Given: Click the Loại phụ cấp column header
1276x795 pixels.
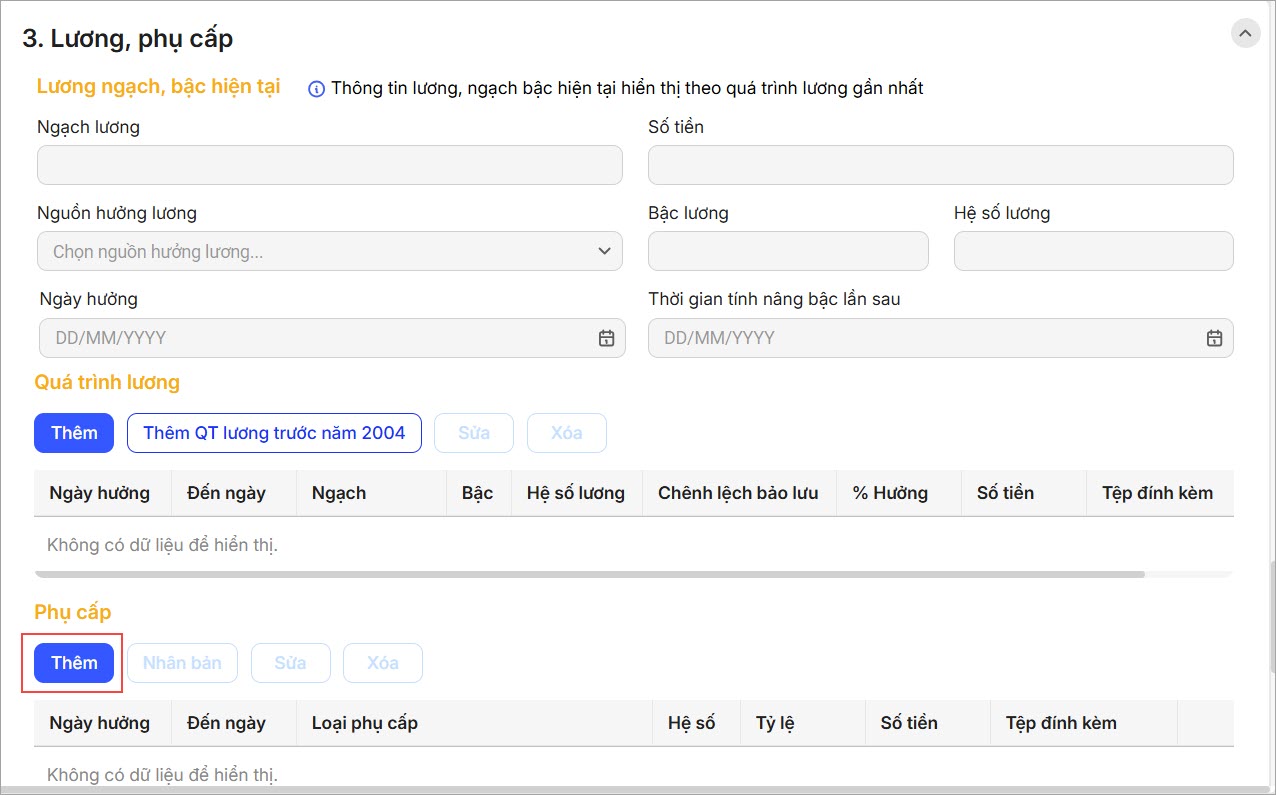Looking at the screenshot, I should click(x=365, y=723).
